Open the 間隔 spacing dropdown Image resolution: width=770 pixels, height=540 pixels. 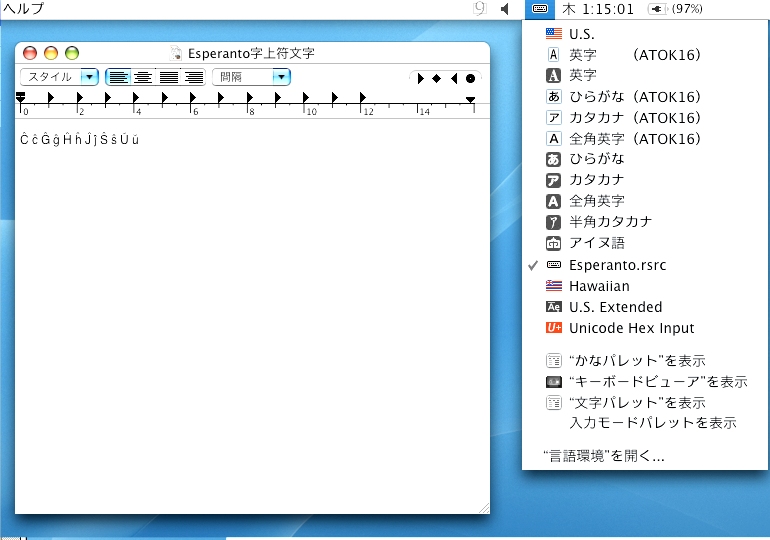[x=251, y=77]
